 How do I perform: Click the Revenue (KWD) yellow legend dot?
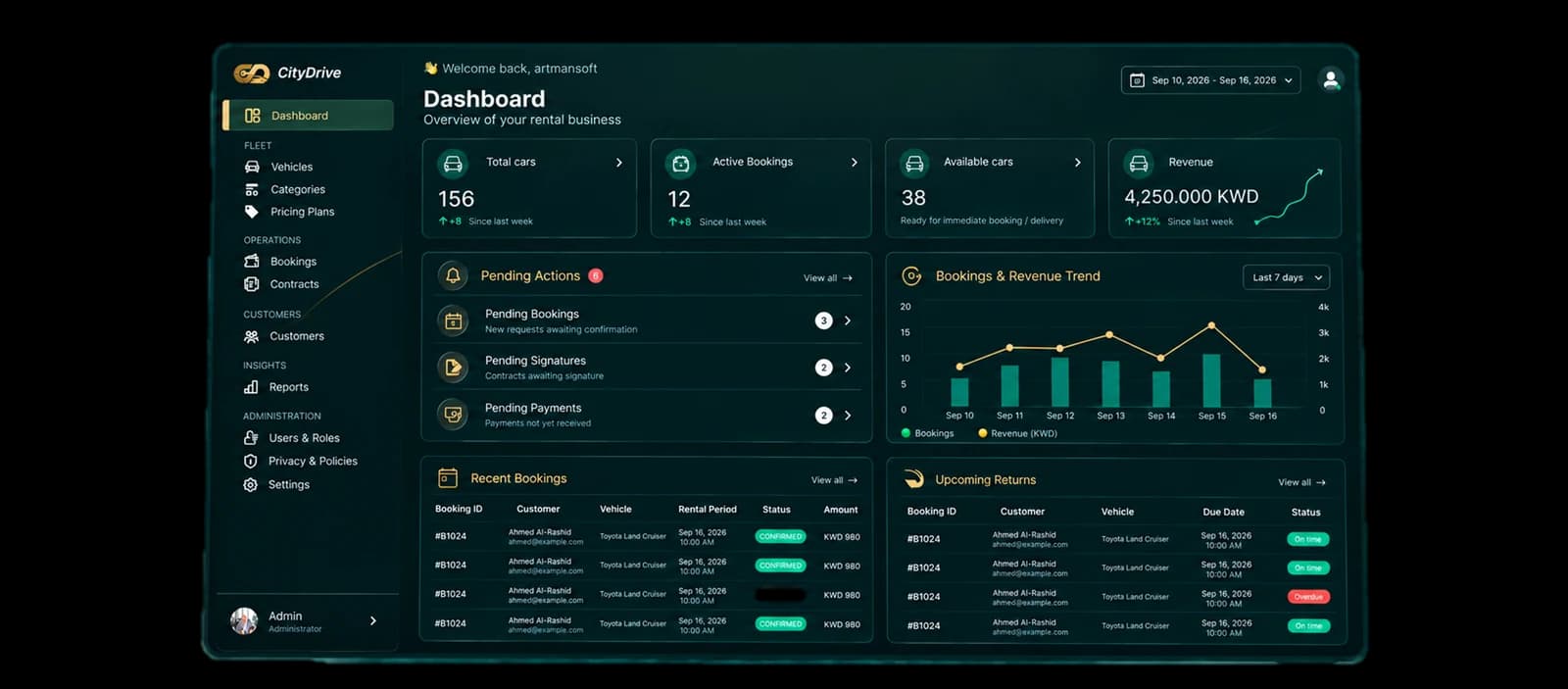pyautogui.click(x=983, y=433)
